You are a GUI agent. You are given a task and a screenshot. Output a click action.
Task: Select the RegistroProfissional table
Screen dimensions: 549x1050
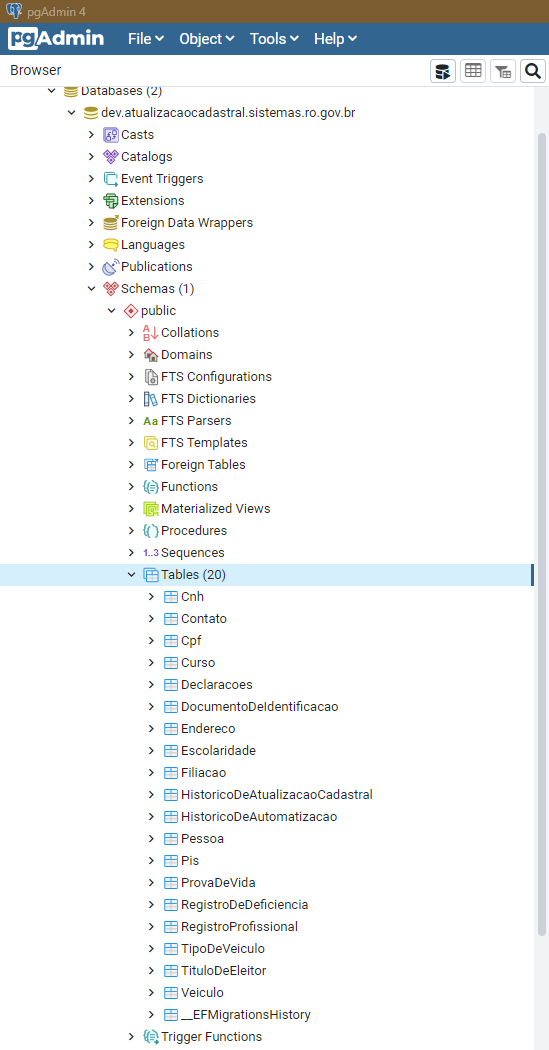239,927
